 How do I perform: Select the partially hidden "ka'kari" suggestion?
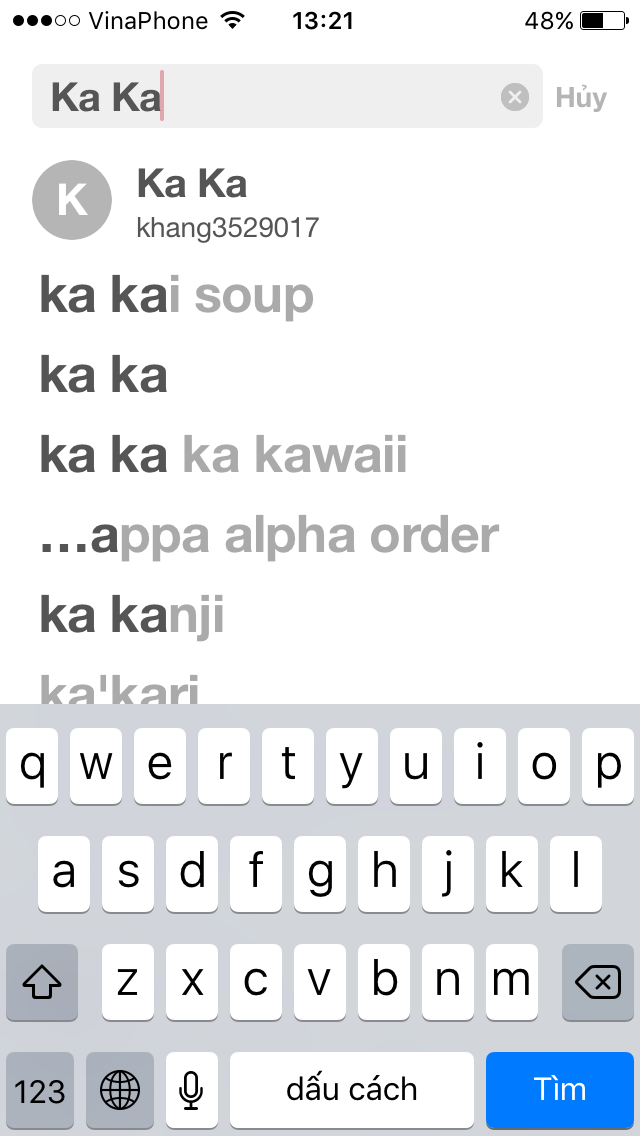(120, 690)
